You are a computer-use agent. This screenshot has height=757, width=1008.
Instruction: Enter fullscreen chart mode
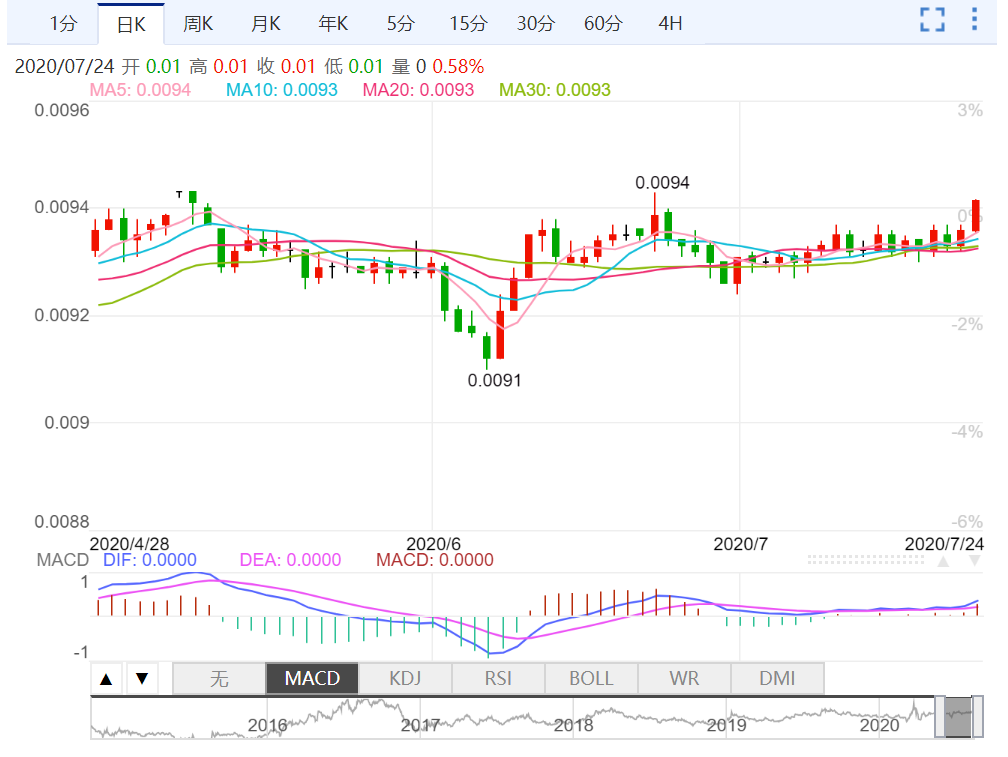[x=932, y=19]
